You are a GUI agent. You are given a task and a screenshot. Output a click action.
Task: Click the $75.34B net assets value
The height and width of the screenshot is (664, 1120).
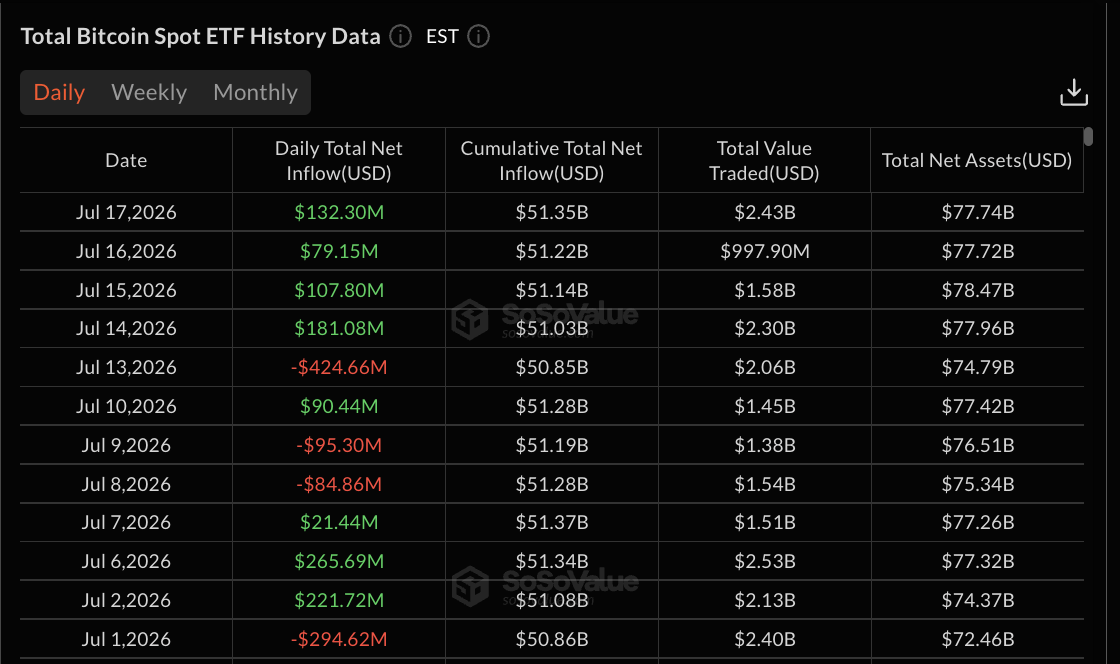(978, 484)
